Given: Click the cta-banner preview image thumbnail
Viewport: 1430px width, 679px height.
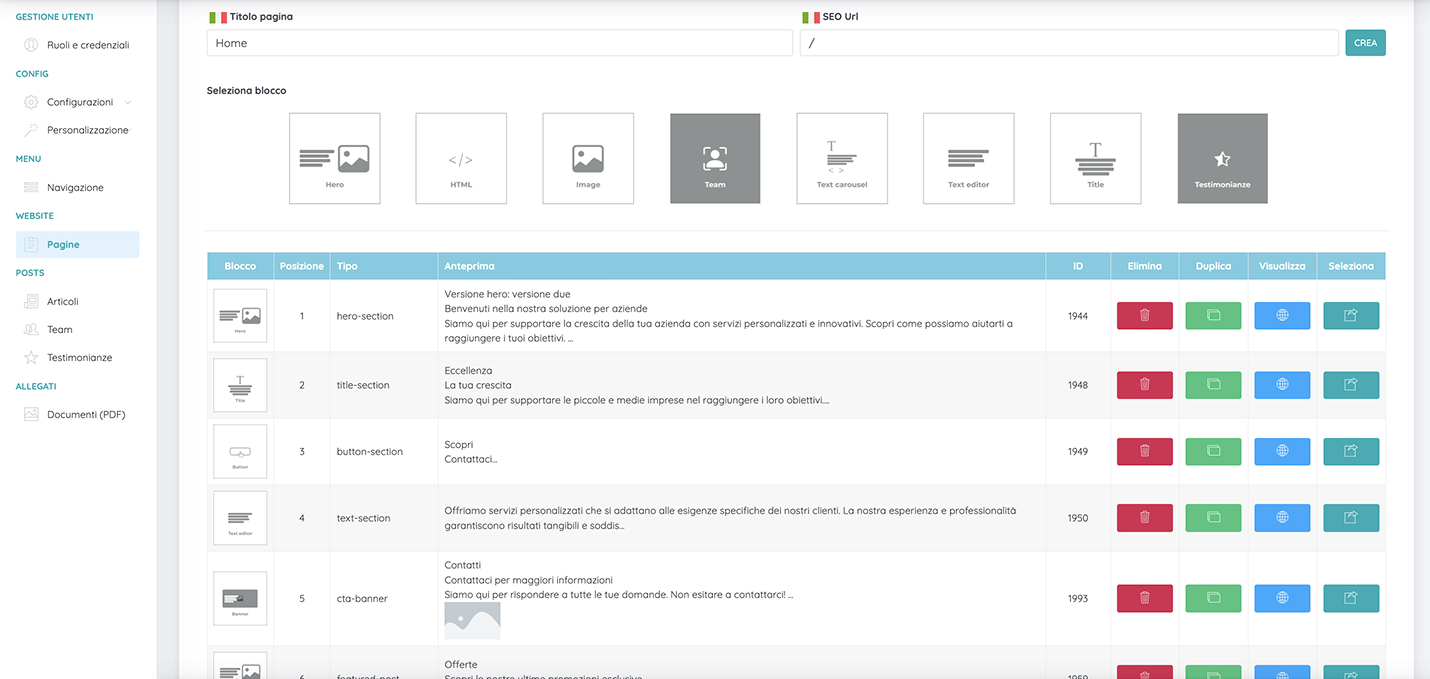Looking at the screenshot, I should point(472,621).
